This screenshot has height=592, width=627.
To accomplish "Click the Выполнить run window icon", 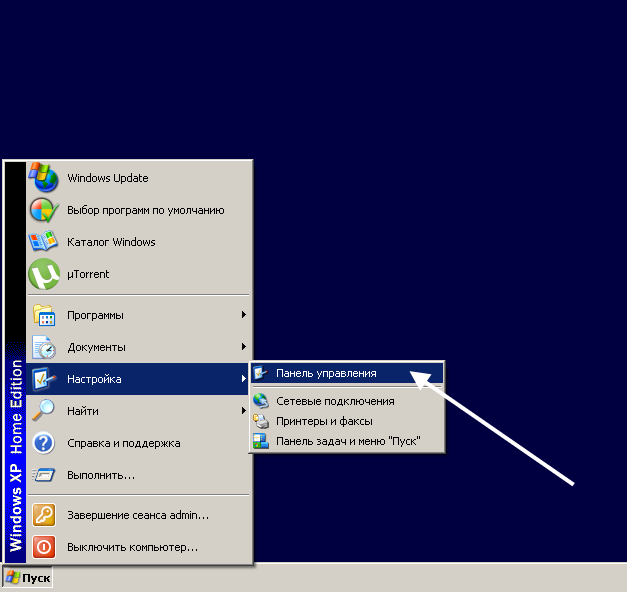I will click(44, 475).
